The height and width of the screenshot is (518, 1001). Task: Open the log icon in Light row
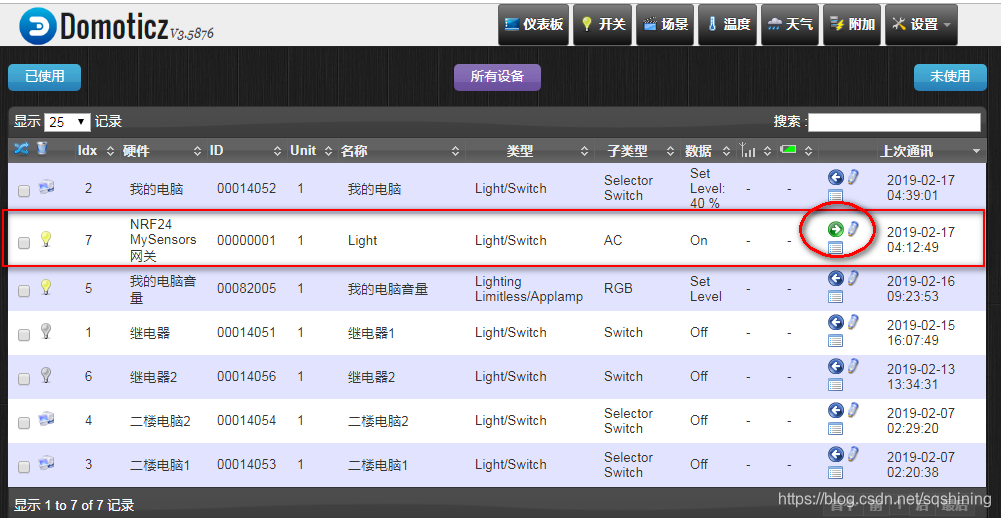click(x=835, y=248)
